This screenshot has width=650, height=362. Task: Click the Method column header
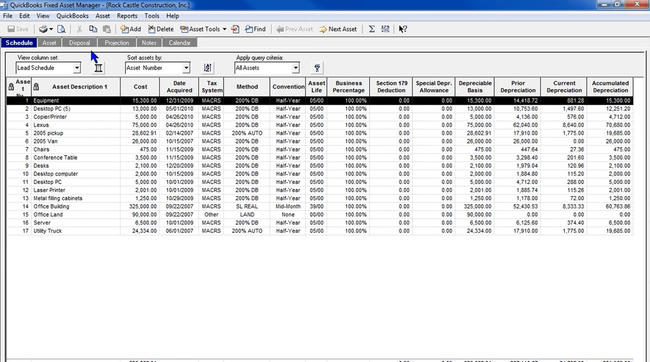click(247, 87)
